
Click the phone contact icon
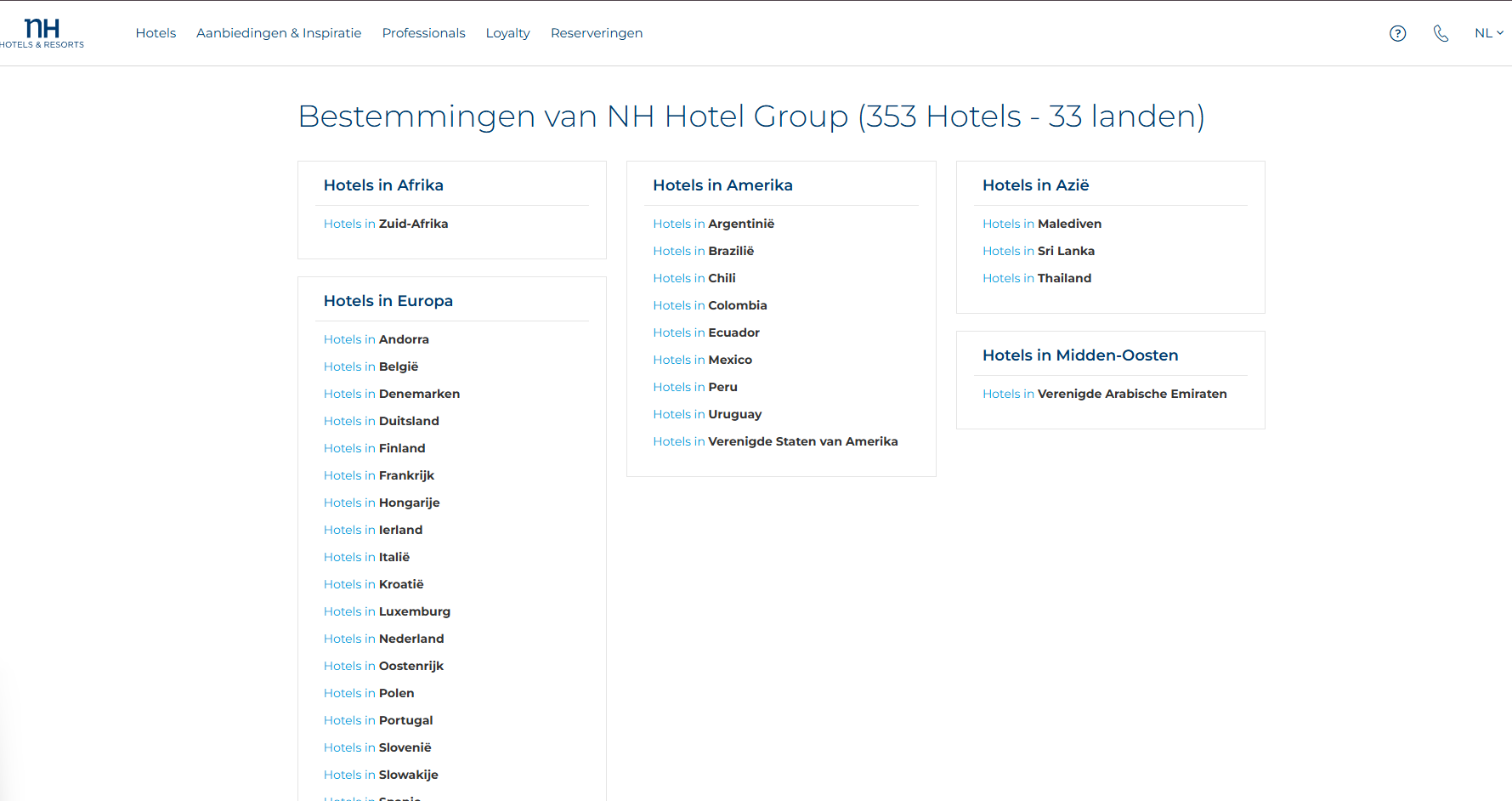pos(1441,33)
